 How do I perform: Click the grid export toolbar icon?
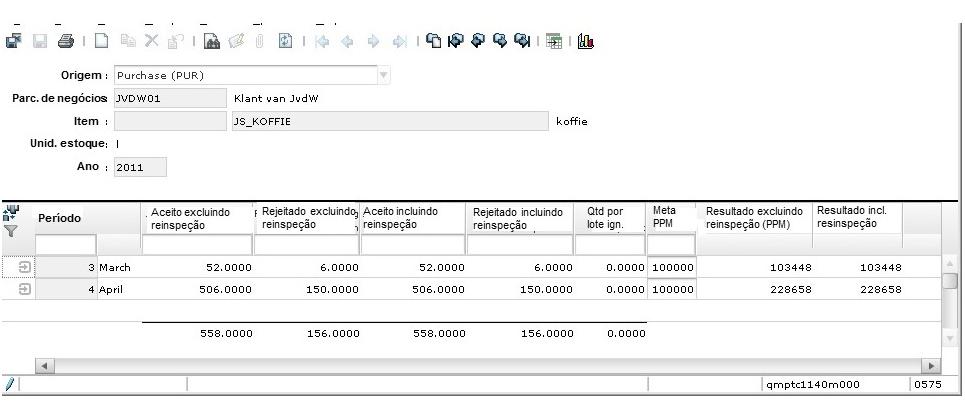coord(552,42)
